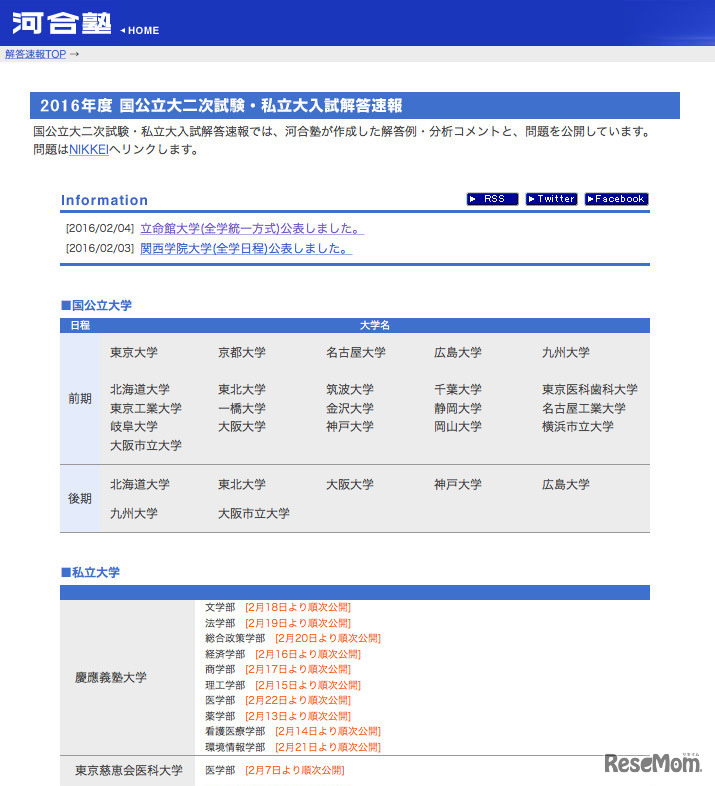Select 静岡大学

(x=458, y=408)
